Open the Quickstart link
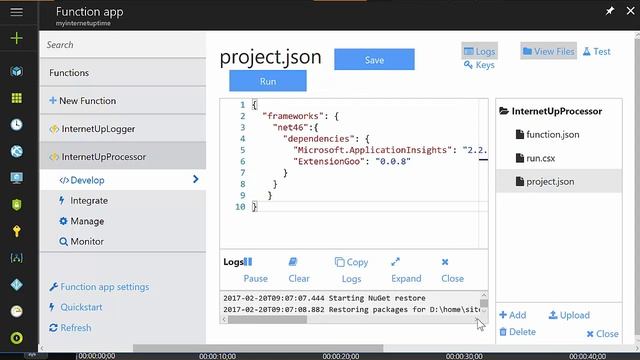 (x=76, y=307)
